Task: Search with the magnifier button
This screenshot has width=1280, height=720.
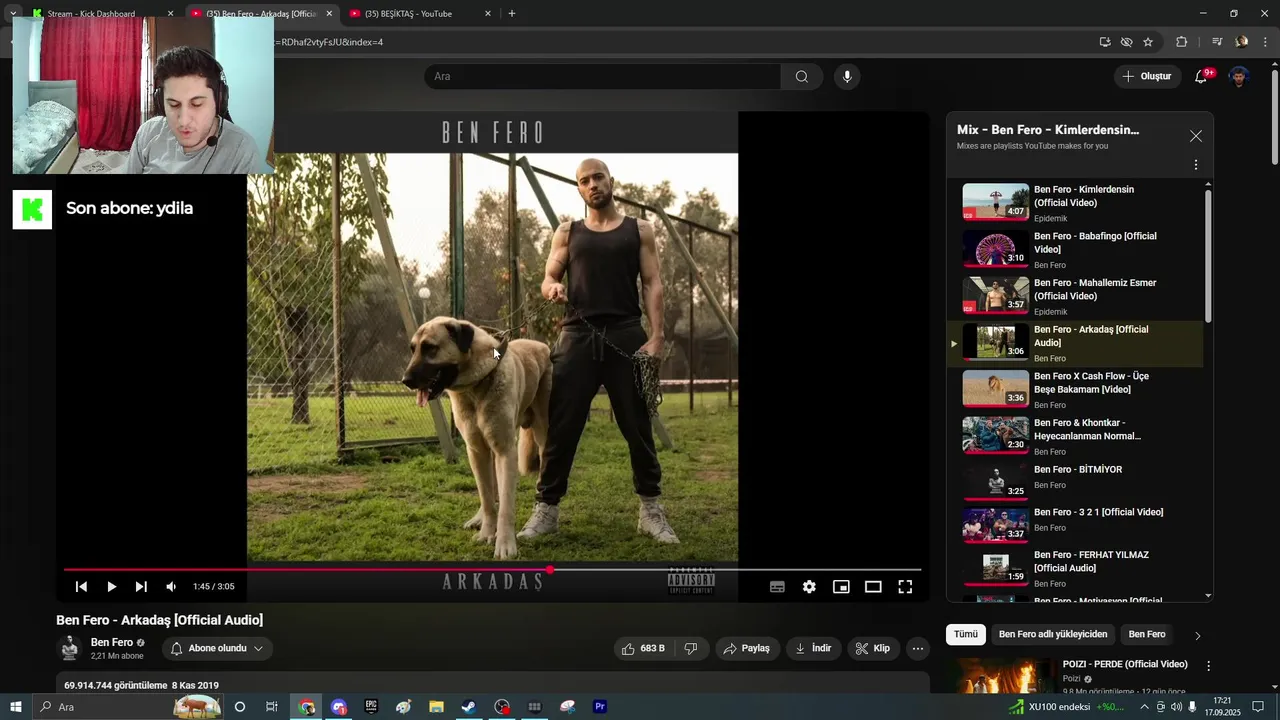Action: click(802, 77)
